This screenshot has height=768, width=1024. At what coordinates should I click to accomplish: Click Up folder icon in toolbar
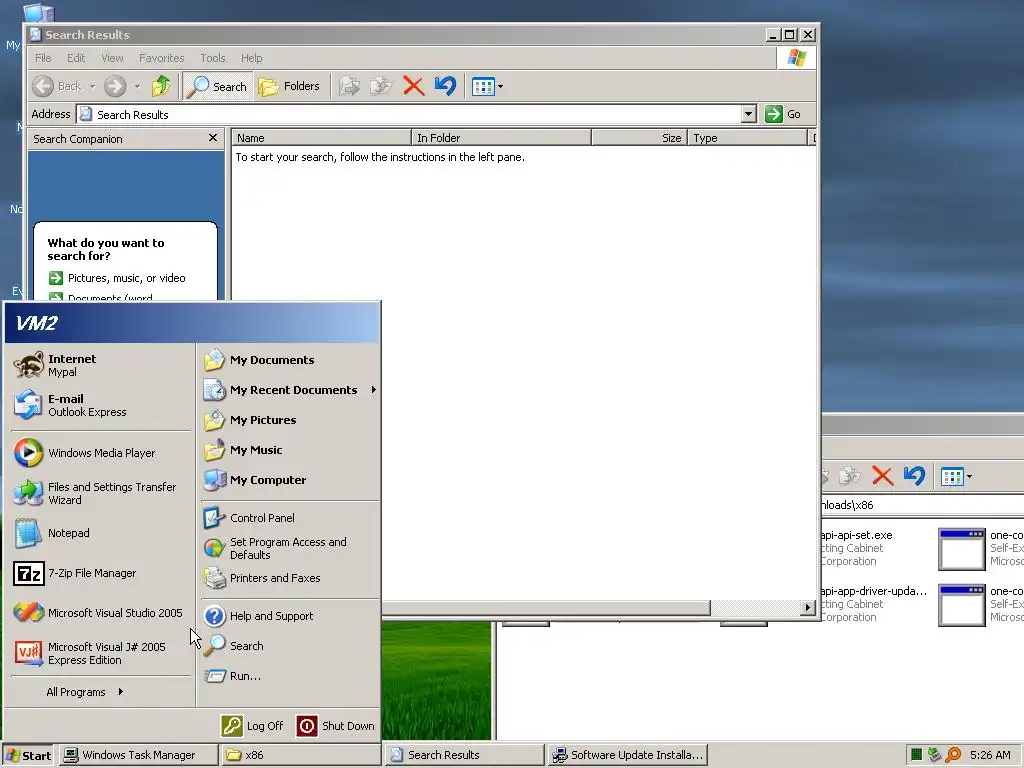[161, 86]
